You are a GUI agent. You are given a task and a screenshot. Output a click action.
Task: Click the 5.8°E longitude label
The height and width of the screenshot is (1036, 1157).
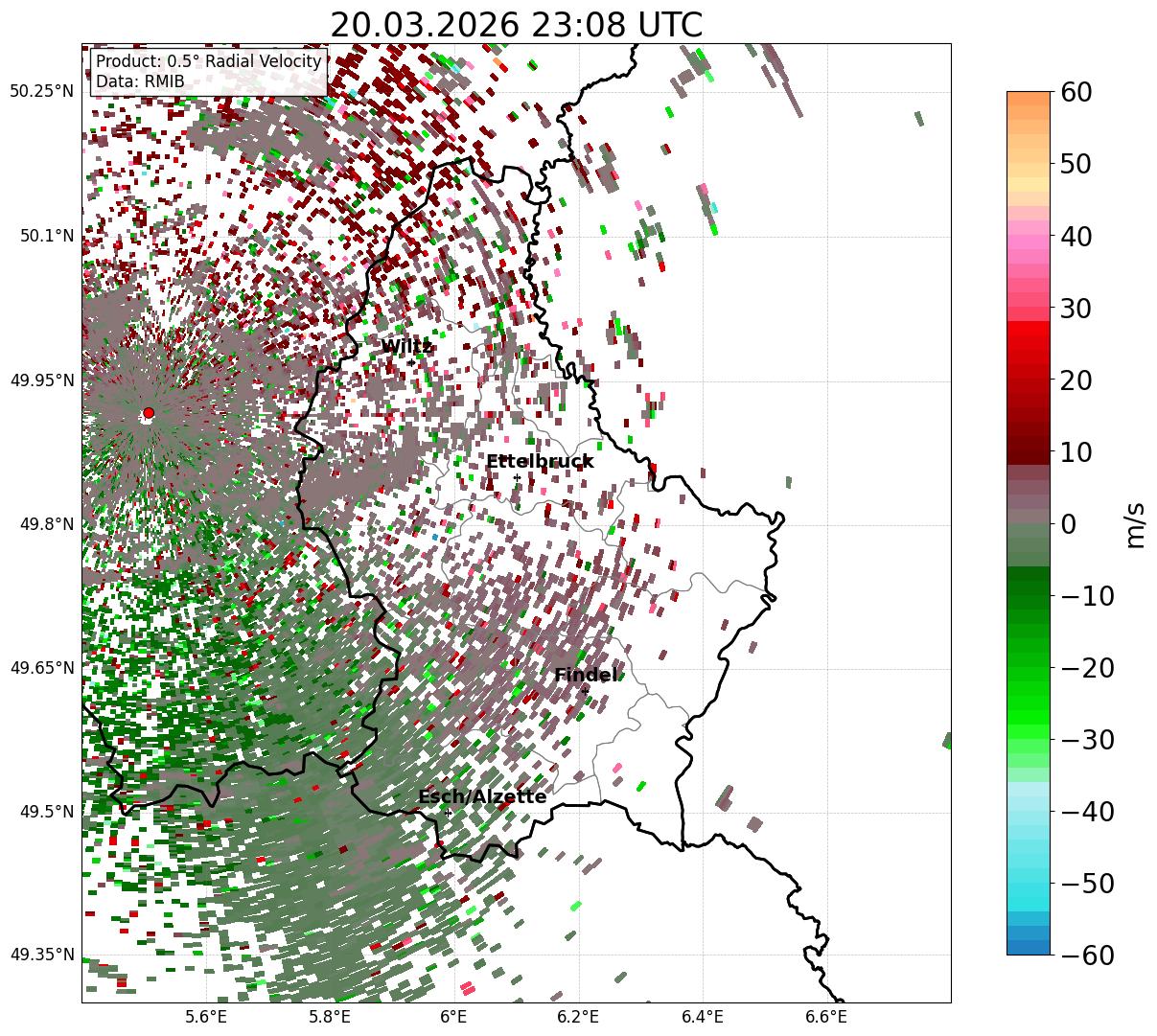tap(330, 1016)
